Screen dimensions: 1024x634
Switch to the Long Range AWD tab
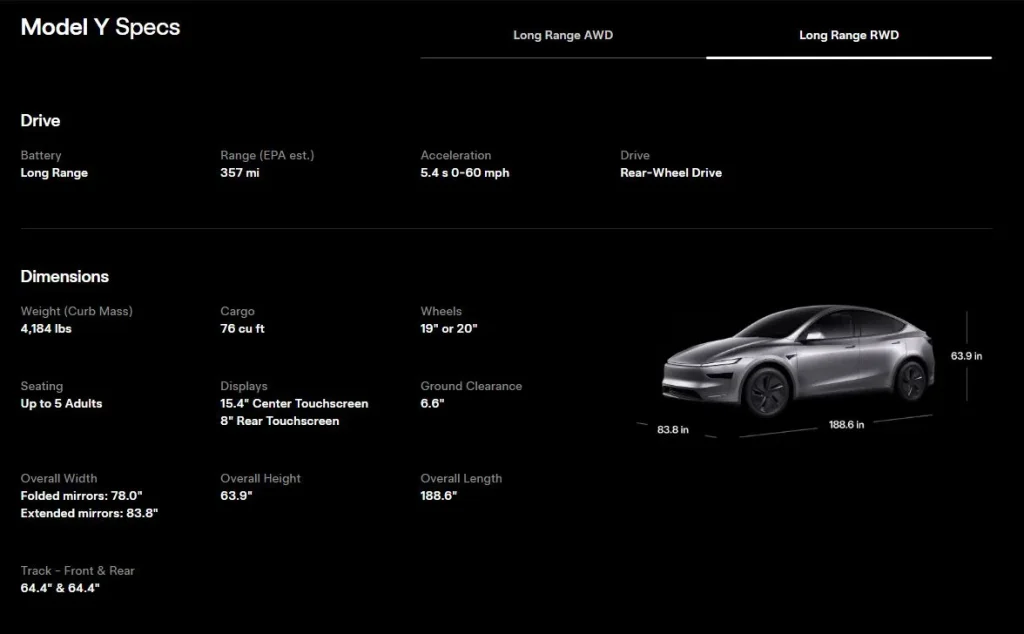click(563, 35)
